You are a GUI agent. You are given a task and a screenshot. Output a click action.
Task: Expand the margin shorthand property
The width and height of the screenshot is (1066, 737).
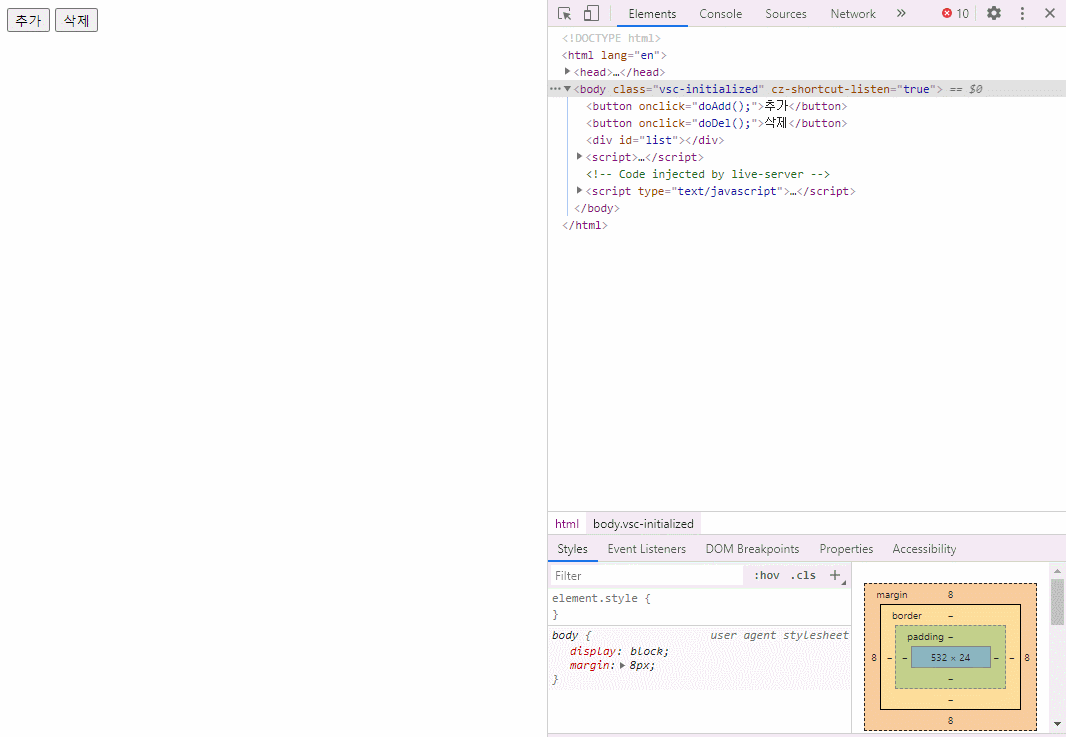pyautogui.click(x=622, y=666)
